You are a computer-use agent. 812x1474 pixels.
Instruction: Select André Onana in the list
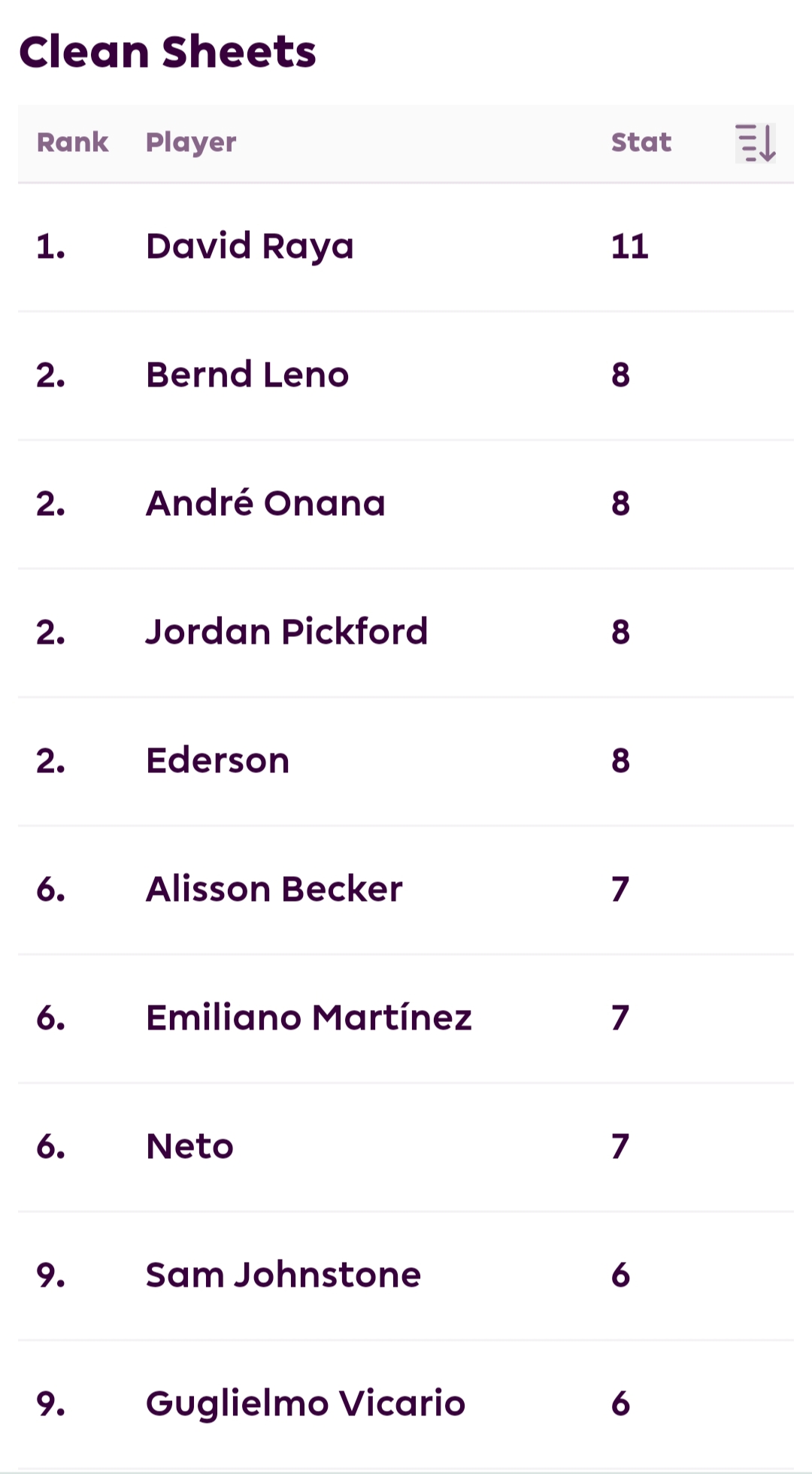tap(265, 504)
